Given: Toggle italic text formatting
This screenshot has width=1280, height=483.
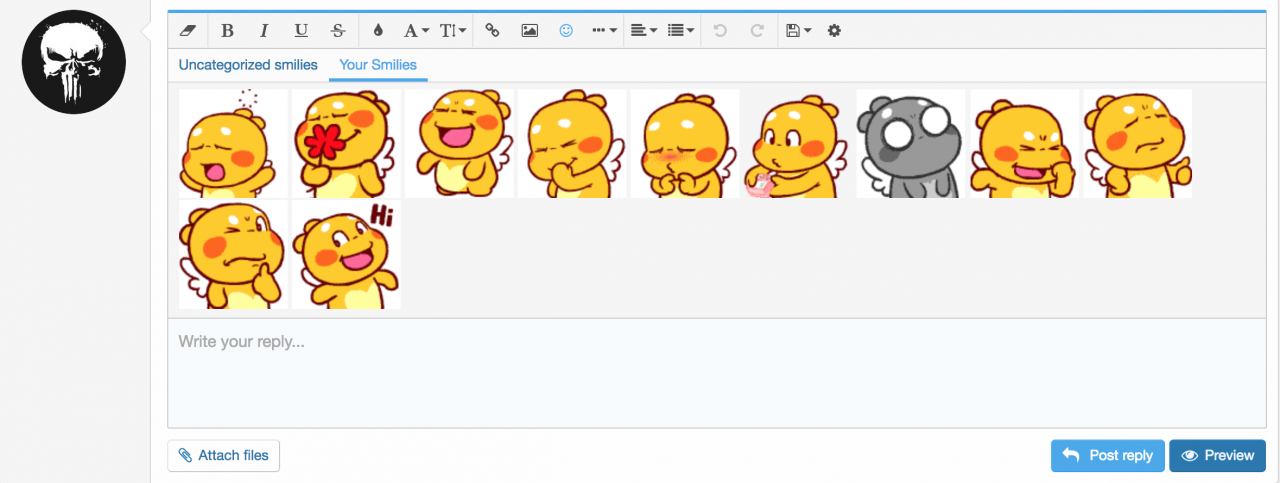Looking at the screenshot, I should [264, 31].
